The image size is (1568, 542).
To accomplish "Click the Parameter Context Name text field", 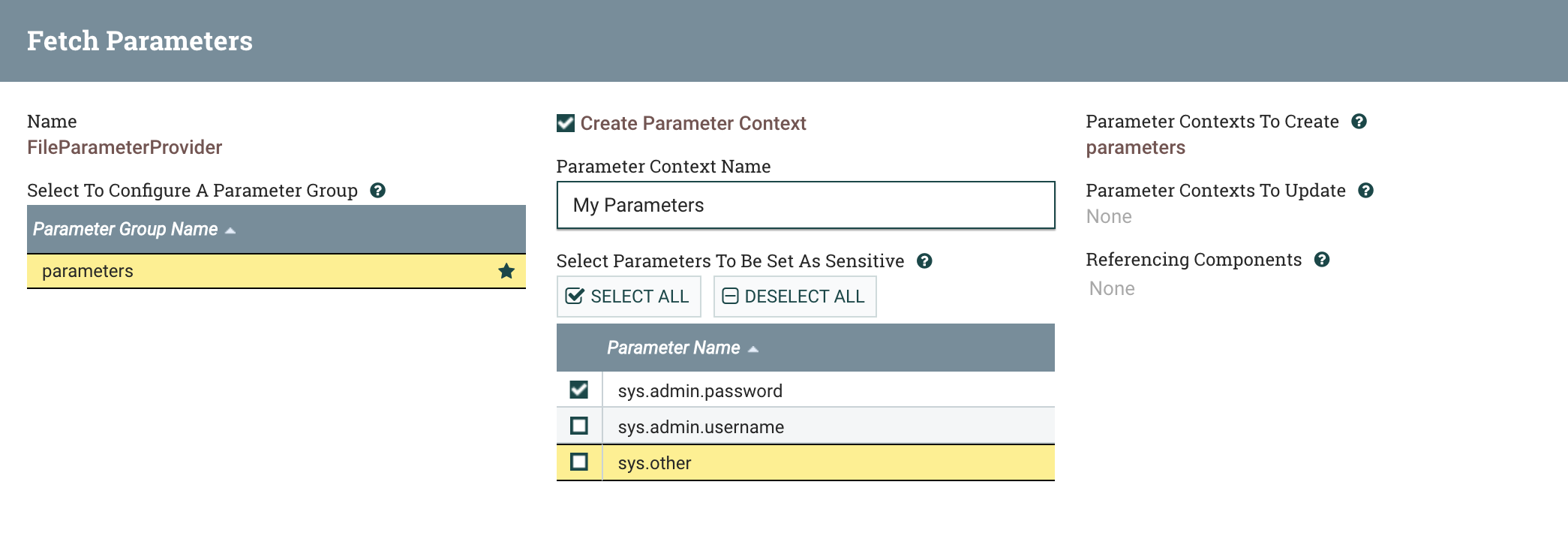I will (805, 205).
